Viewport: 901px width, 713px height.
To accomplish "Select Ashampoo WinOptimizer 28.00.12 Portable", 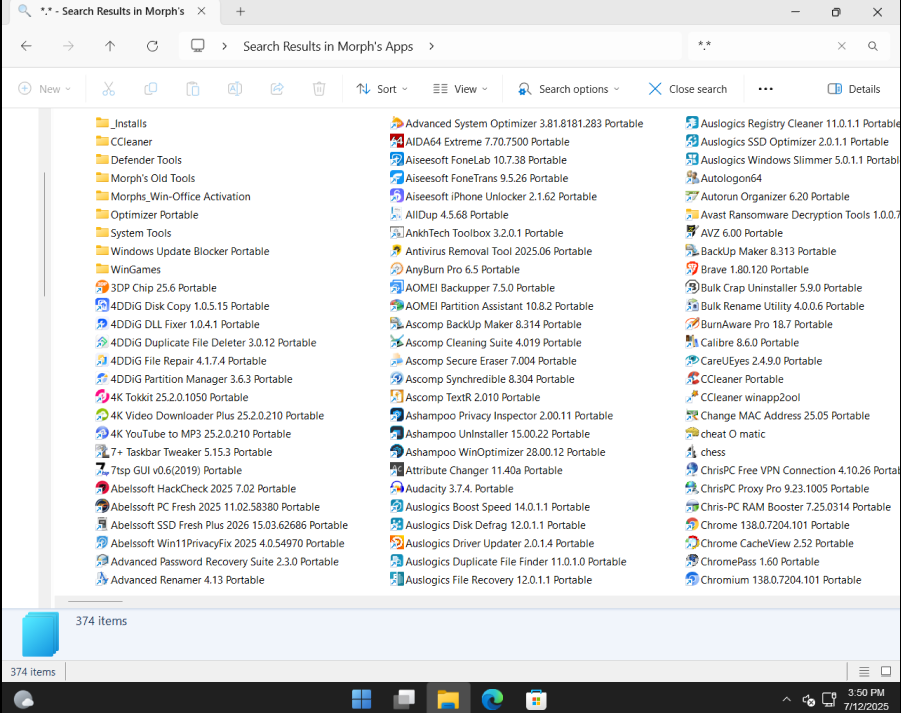I will tap(498, 452).
